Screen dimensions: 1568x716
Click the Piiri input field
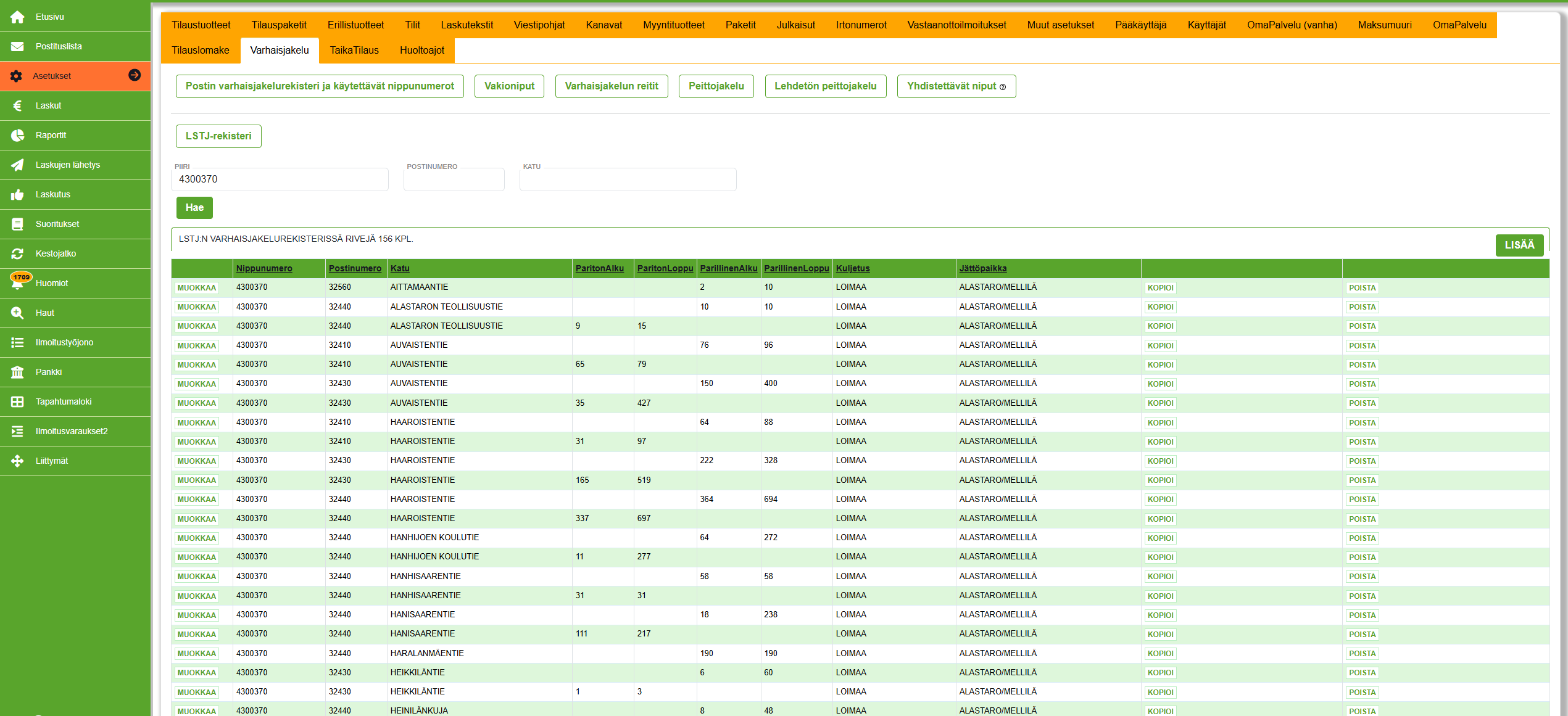(x=280, y=179)
